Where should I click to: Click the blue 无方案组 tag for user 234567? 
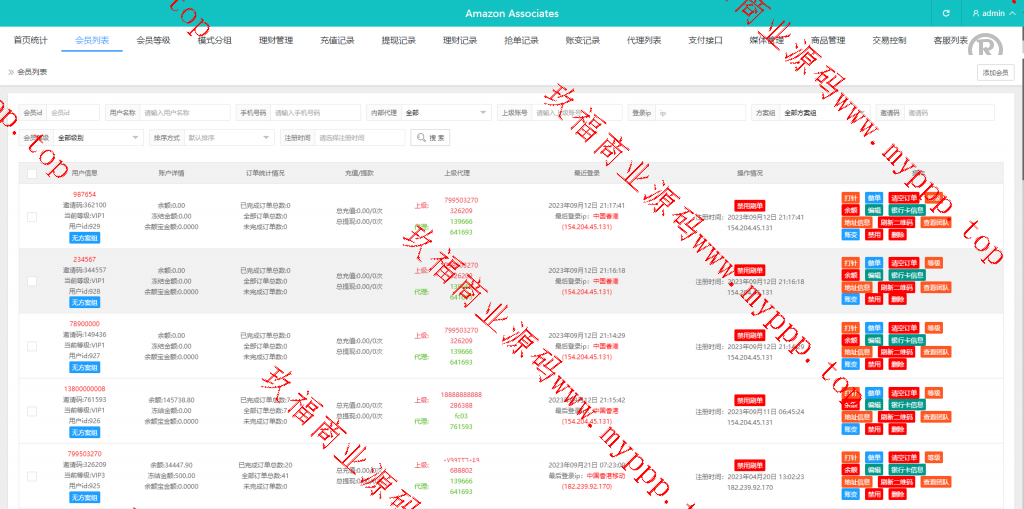coord(84,302)
